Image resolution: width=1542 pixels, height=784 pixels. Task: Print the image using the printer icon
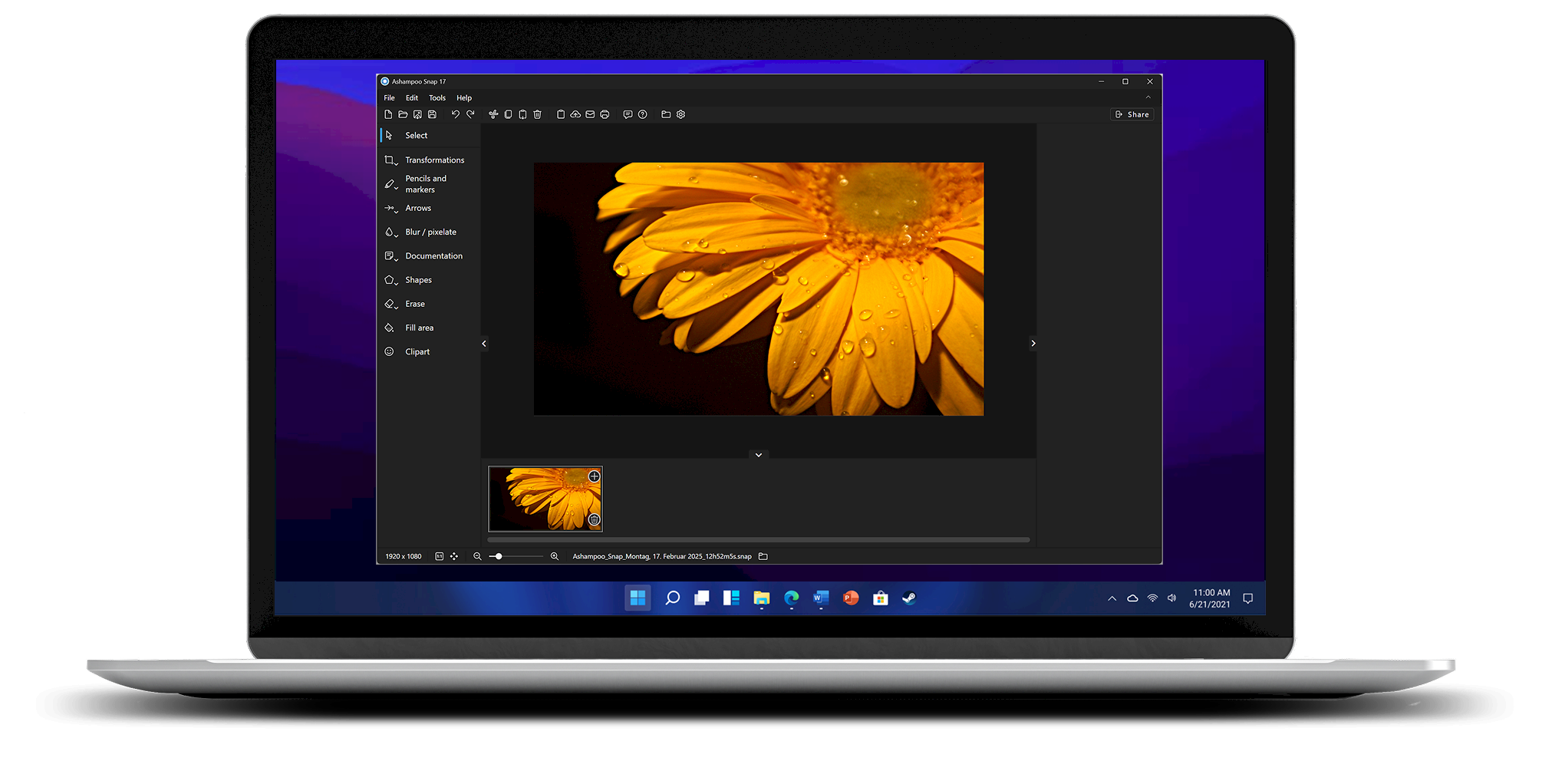pyautogui.click(x=605, y=114)
